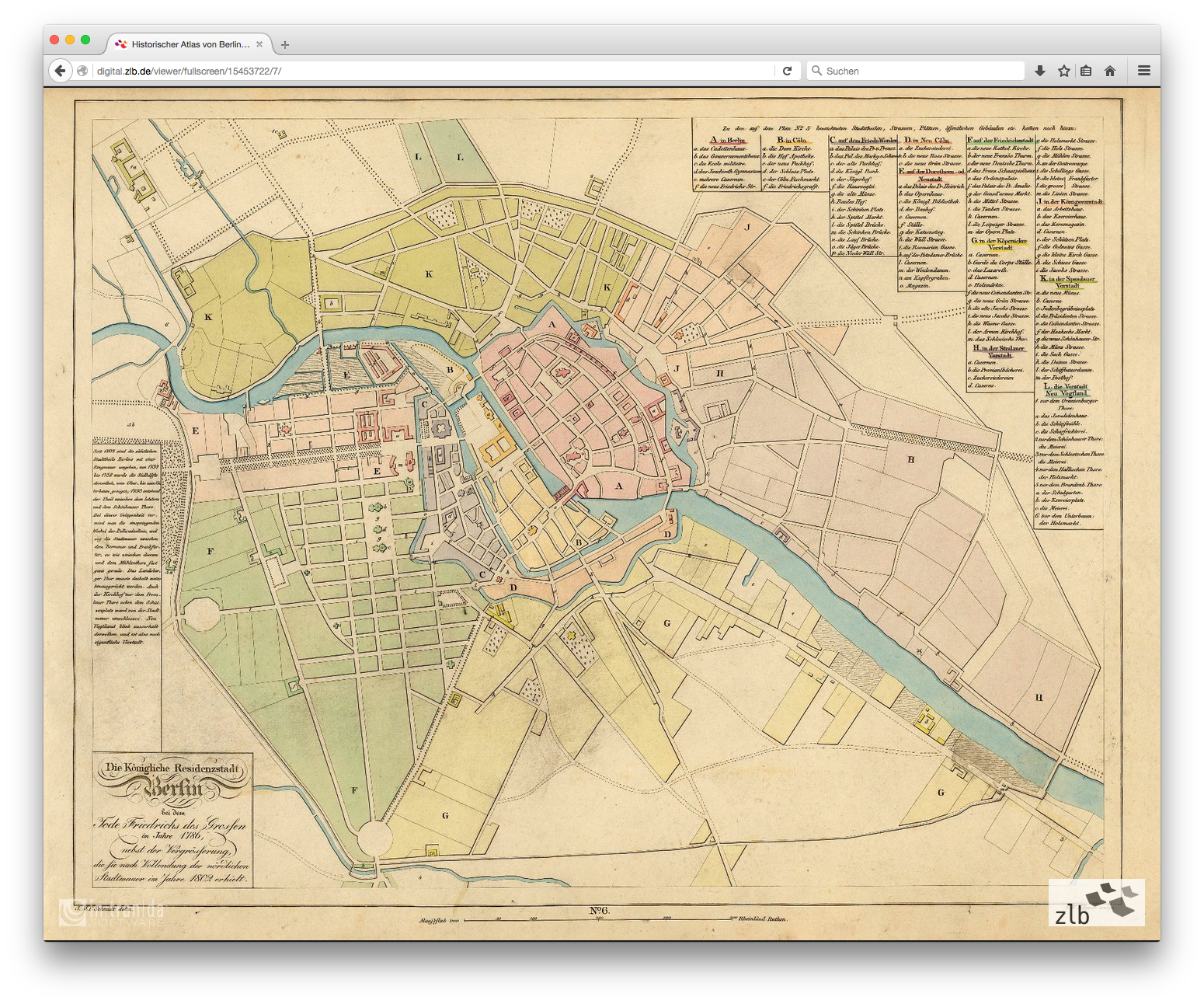This screenshot has width=1204, height=1004.
Task: Click the red close window button
Action: pos(54,40)
